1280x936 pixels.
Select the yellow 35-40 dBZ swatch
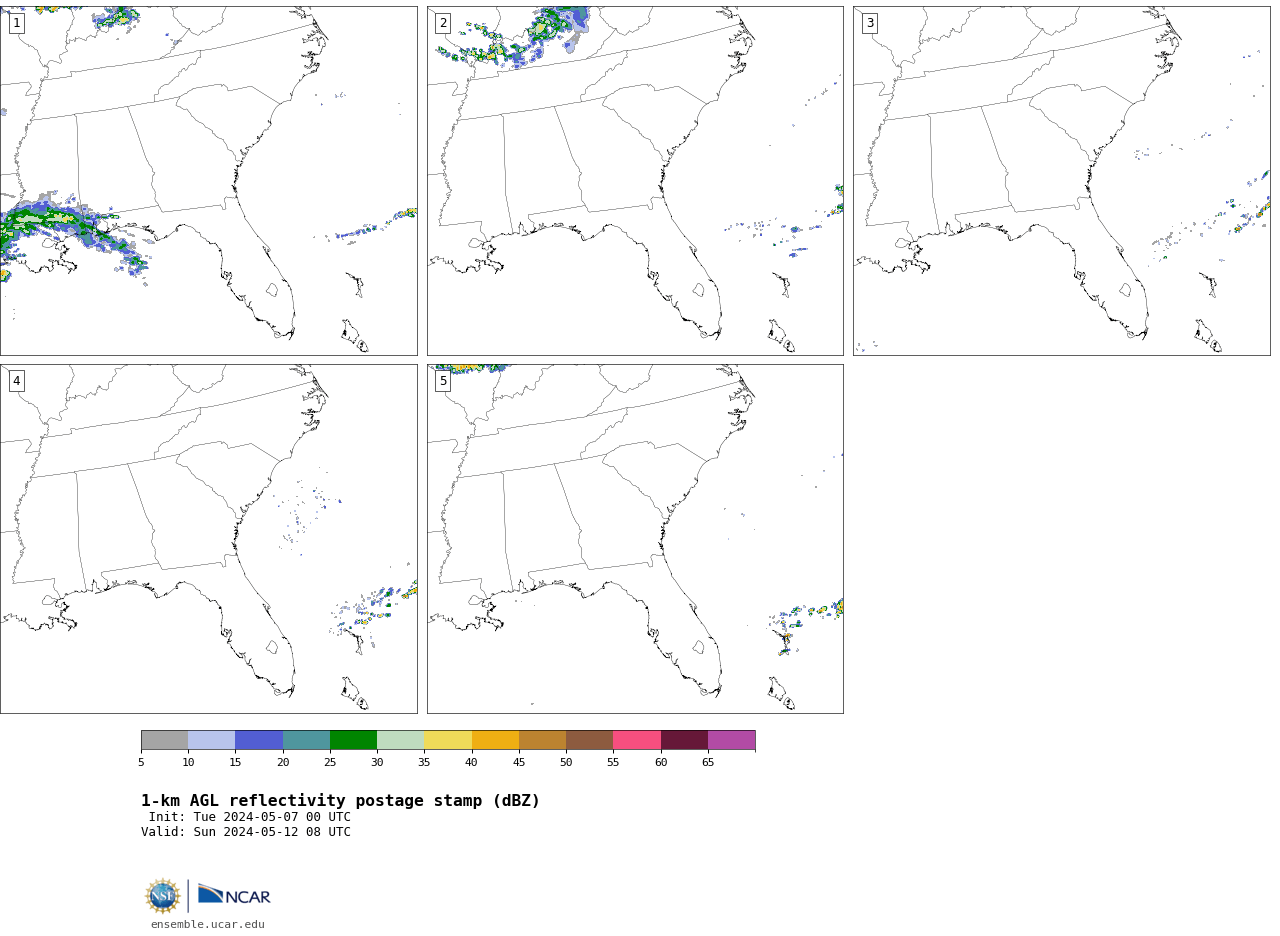448,740
